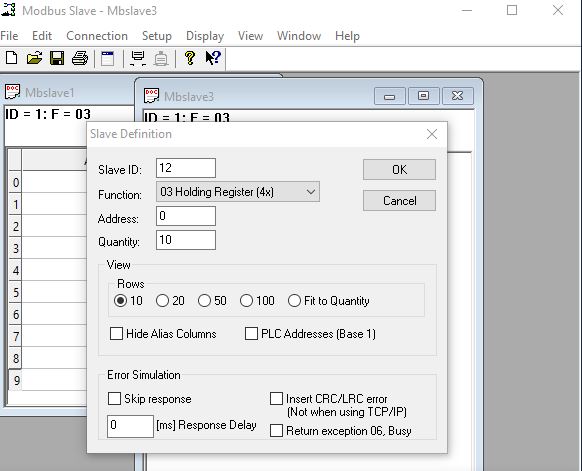Open the Display menu
582x471 pixels.
click(x=205, y=36)
